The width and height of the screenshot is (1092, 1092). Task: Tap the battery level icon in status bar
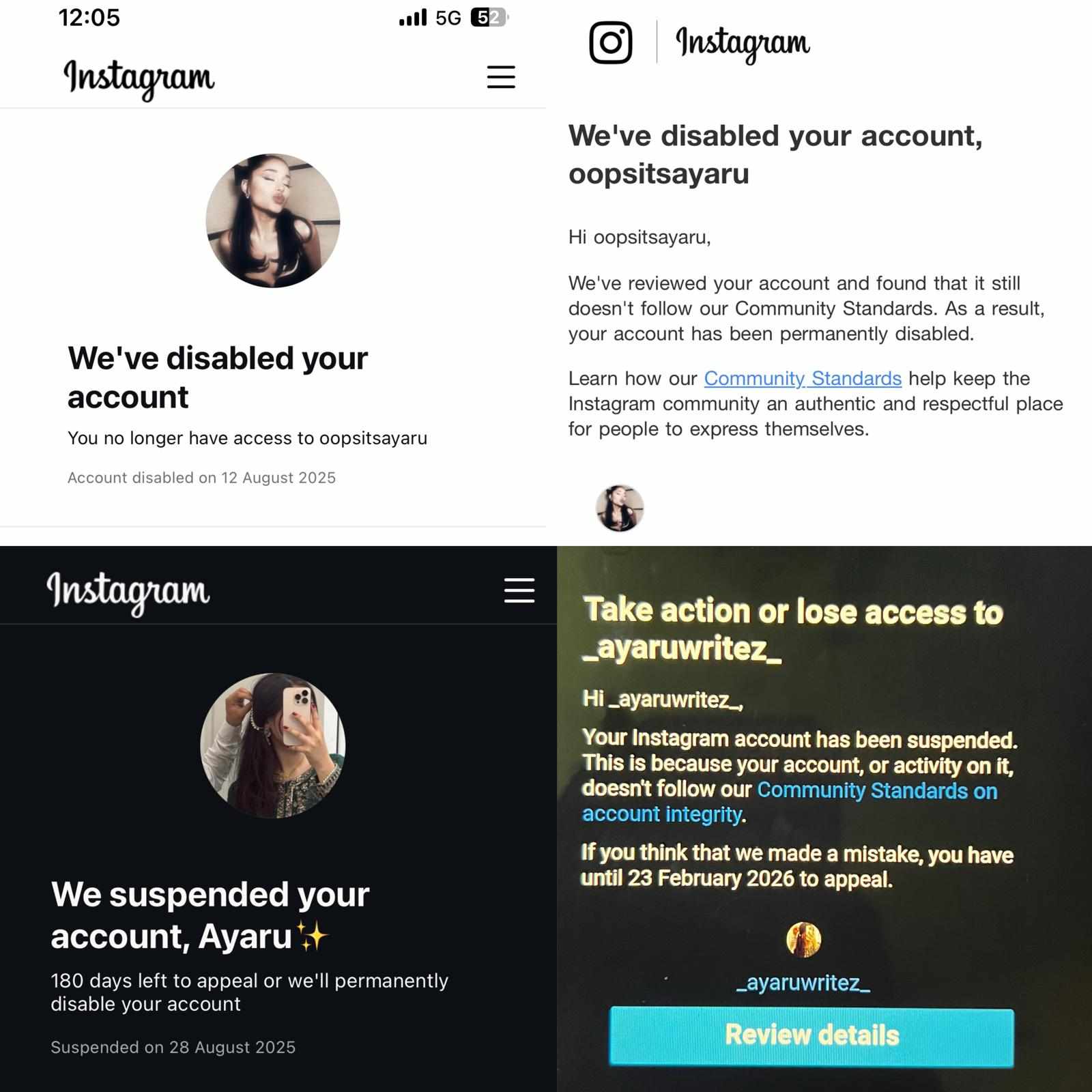[x=489, y=18]
